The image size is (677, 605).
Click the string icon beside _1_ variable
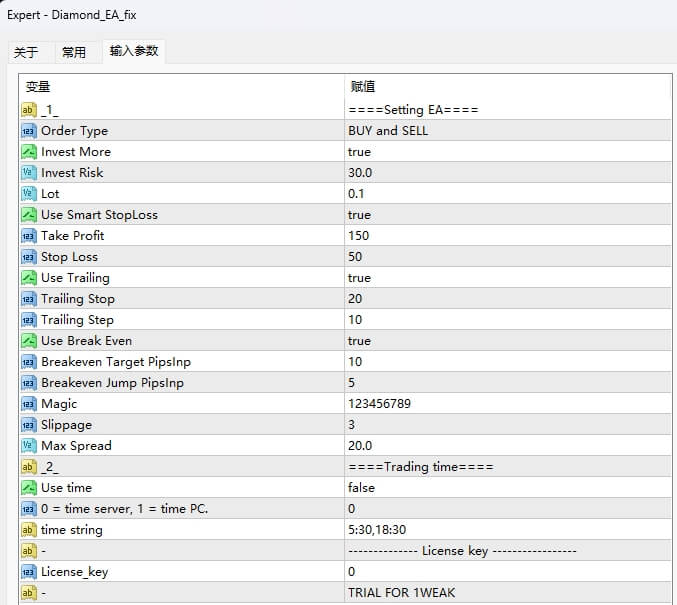(28, 110)
